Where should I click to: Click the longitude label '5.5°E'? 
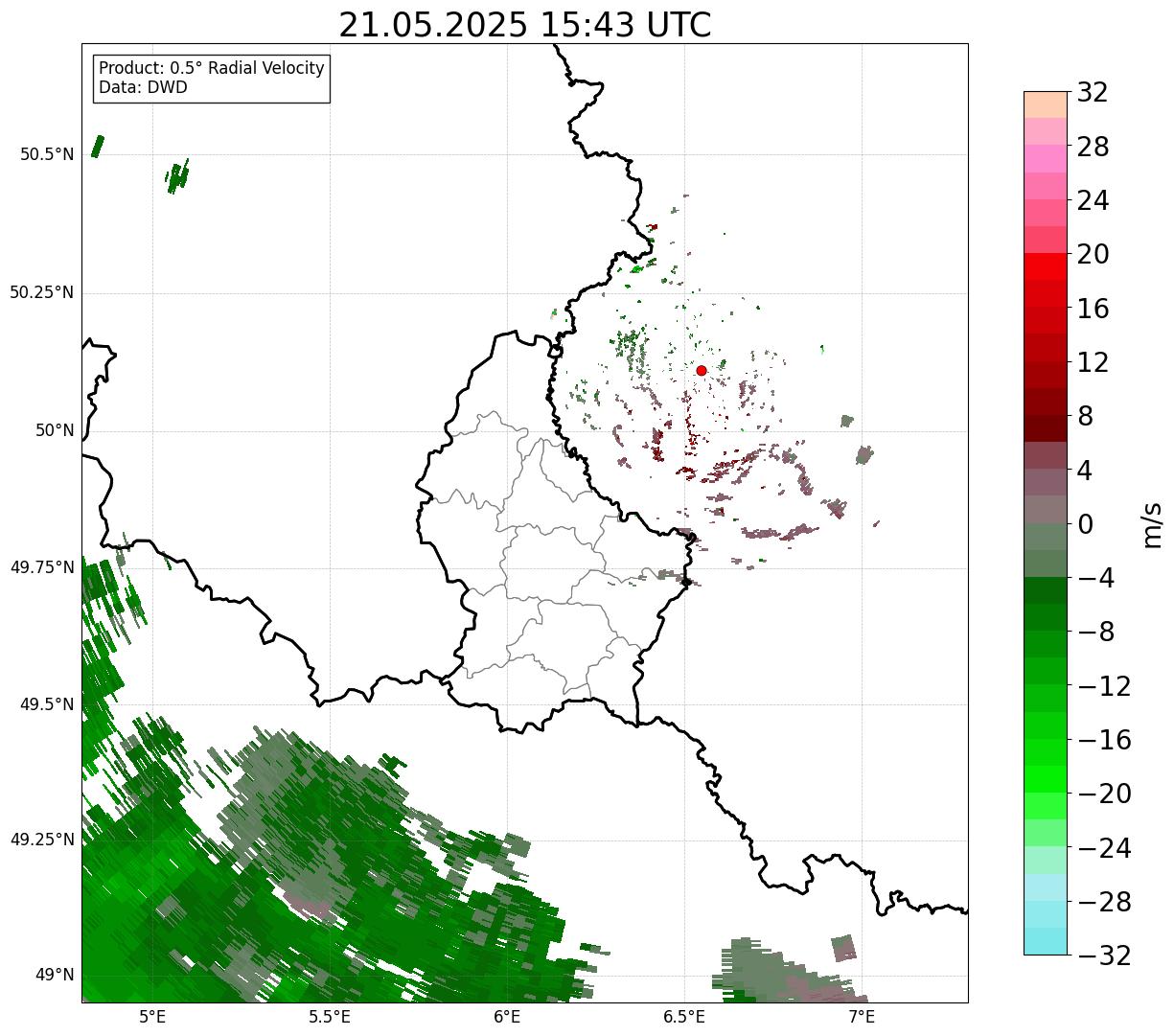tap(330, 1017)
